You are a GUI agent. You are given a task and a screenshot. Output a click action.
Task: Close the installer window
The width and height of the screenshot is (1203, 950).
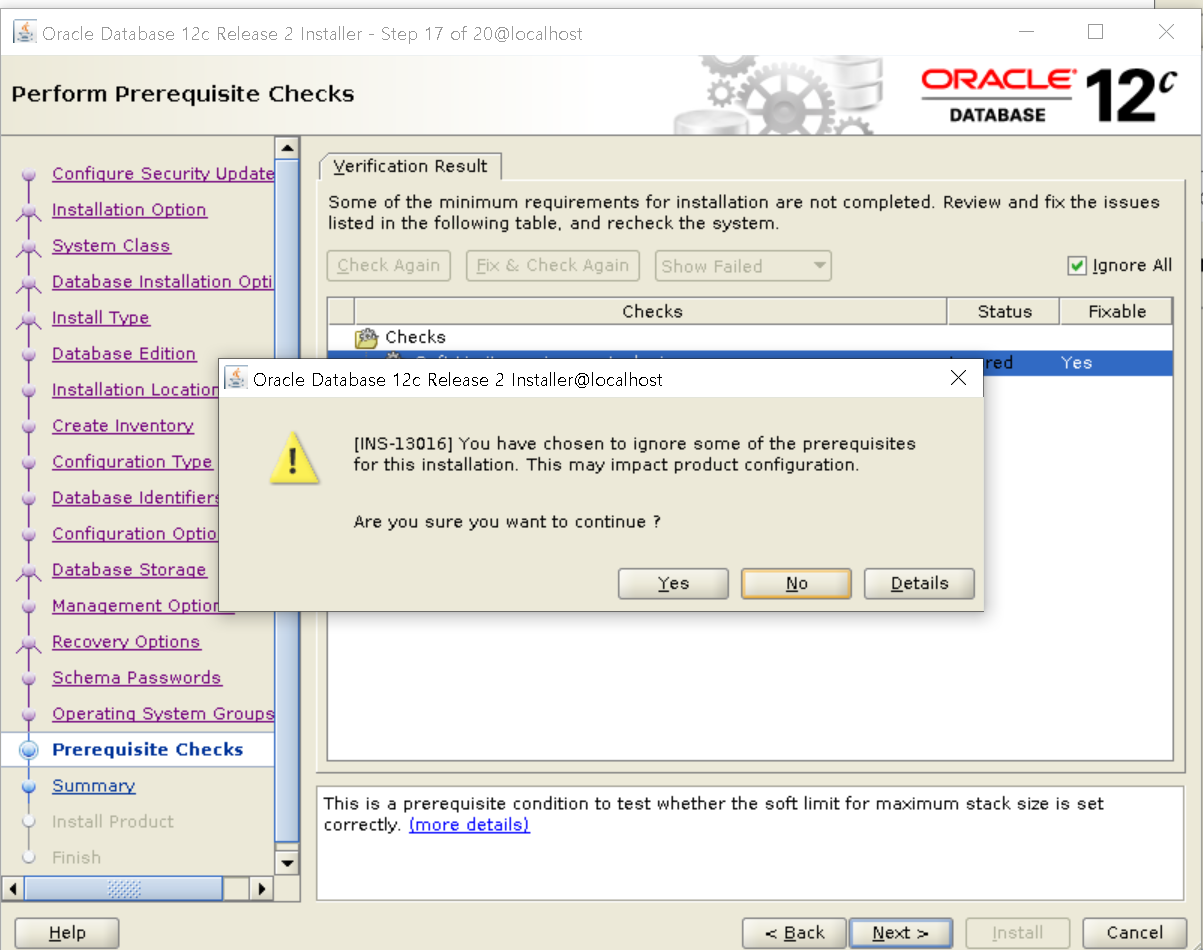pos(1166,32)
